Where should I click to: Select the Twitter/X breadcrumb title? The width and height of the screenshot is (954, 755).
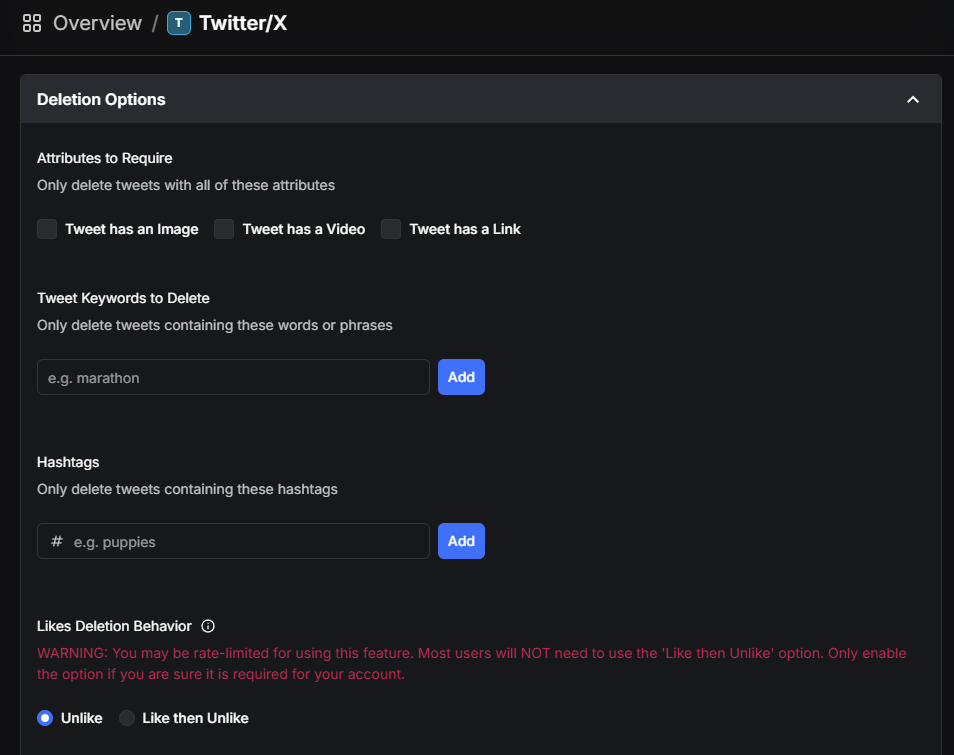pyautogui.click(x=243, y=23)
